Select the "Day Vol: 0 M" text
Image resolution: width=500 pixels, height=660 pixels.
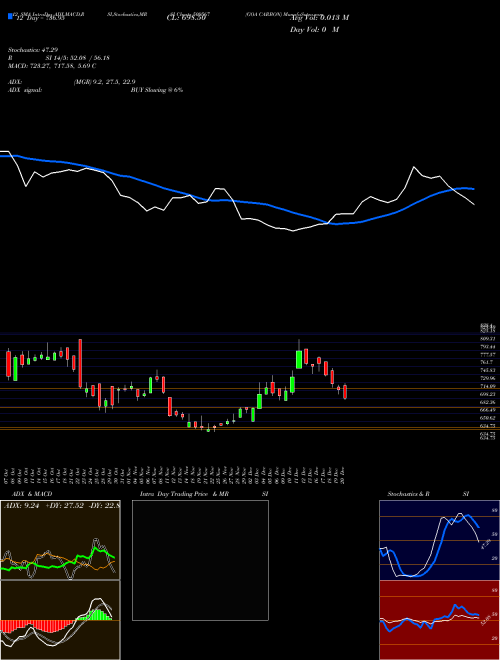pos(314,30)
